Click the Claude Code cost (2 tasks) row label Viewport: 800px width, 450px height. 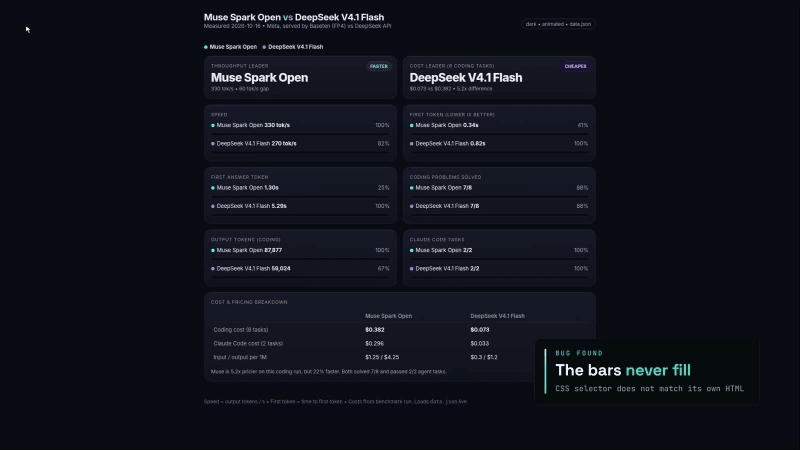click(248, 343)
